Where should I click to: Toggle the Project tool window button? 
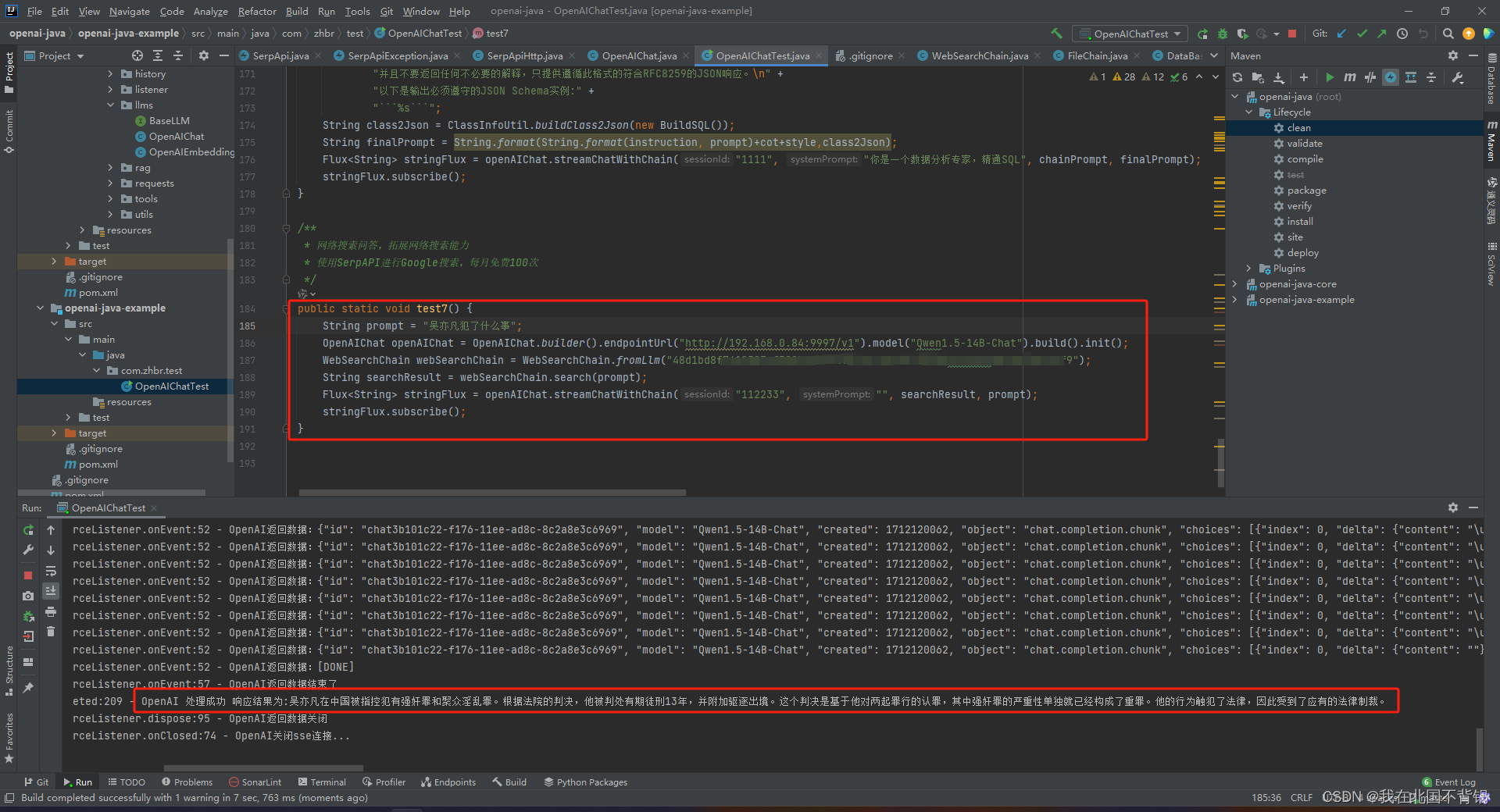pyautogui.click(x=9, y=72)
